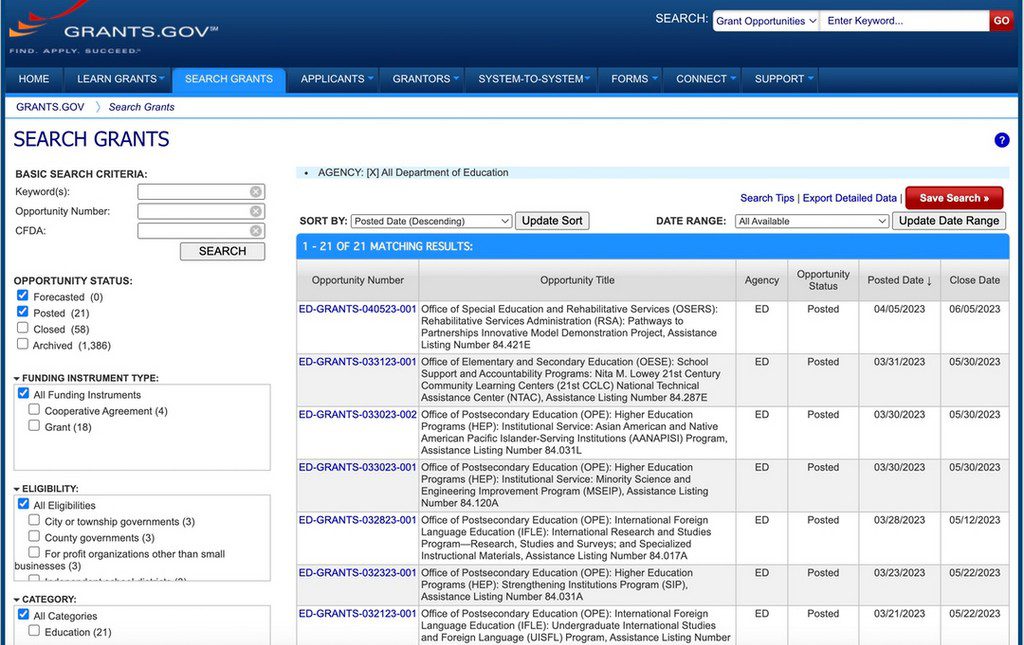Open opportunity ED-GRANTS-032323-001
Screen dimensions: 1024x645
point(357,573)
